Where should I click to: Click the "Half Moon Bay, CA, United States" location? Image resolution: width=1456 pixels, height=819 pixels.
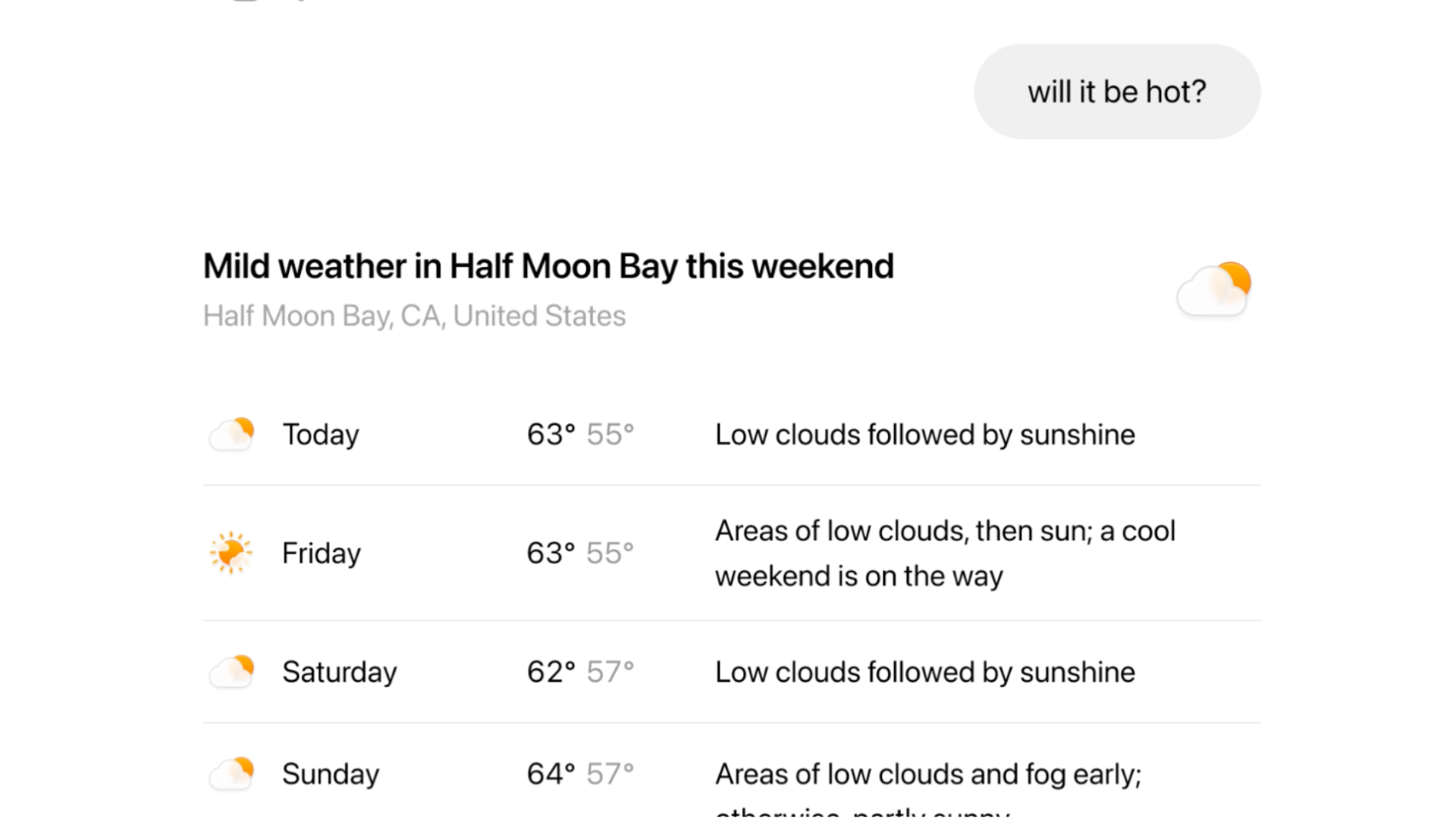pos(414,315)
